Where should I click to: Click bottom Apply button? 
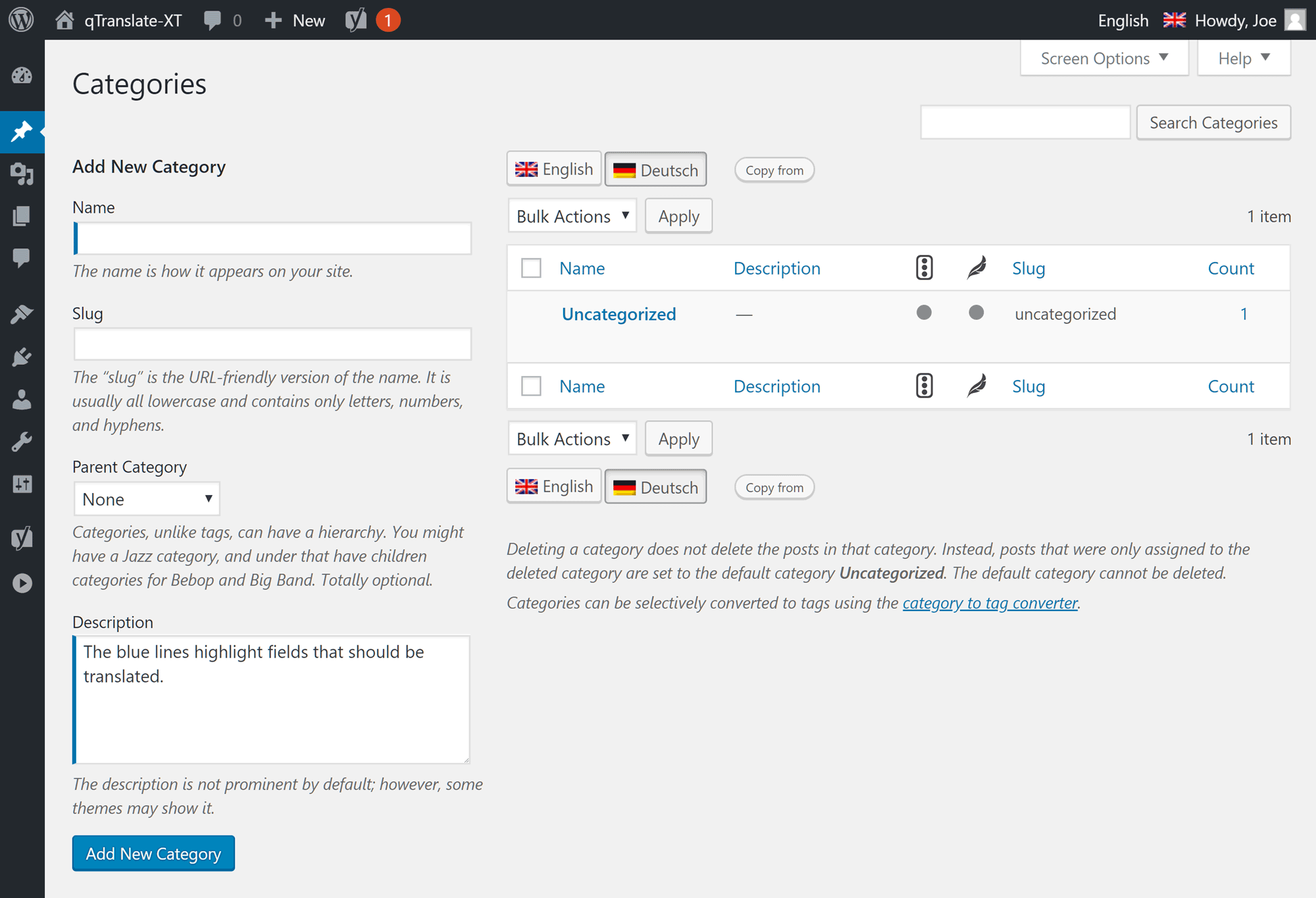coord(678,438)
